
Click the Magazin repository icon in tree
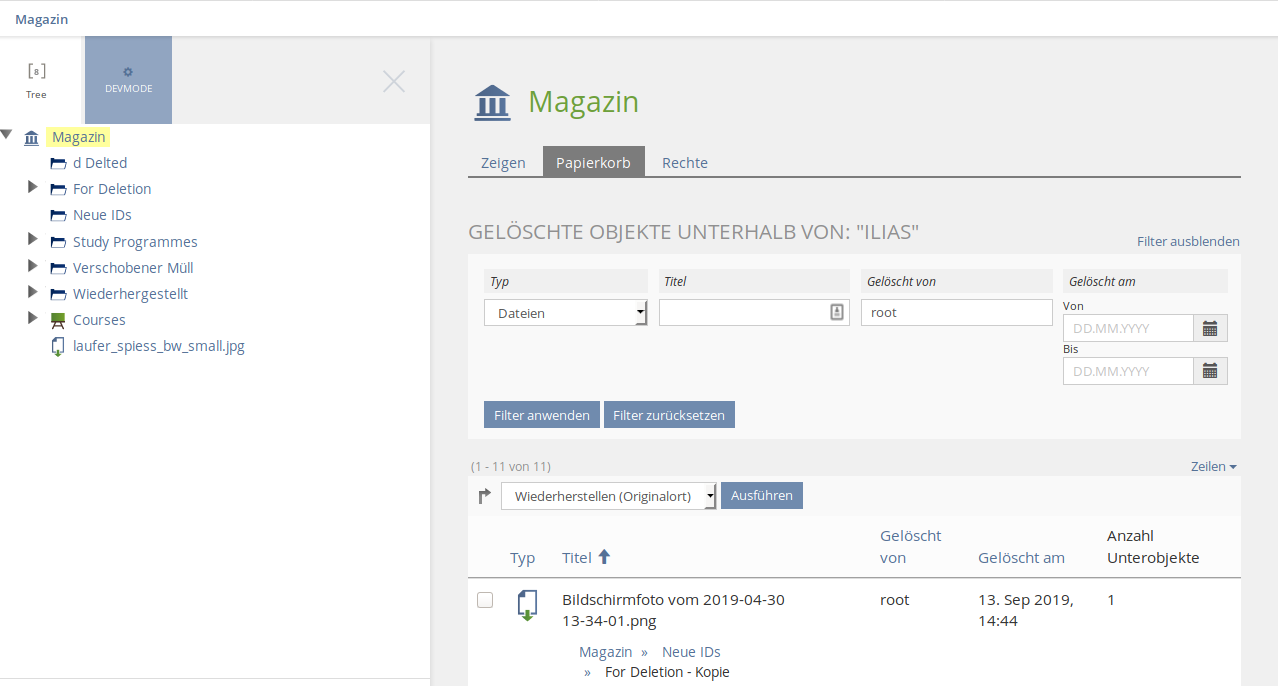(x=31, y=138)
